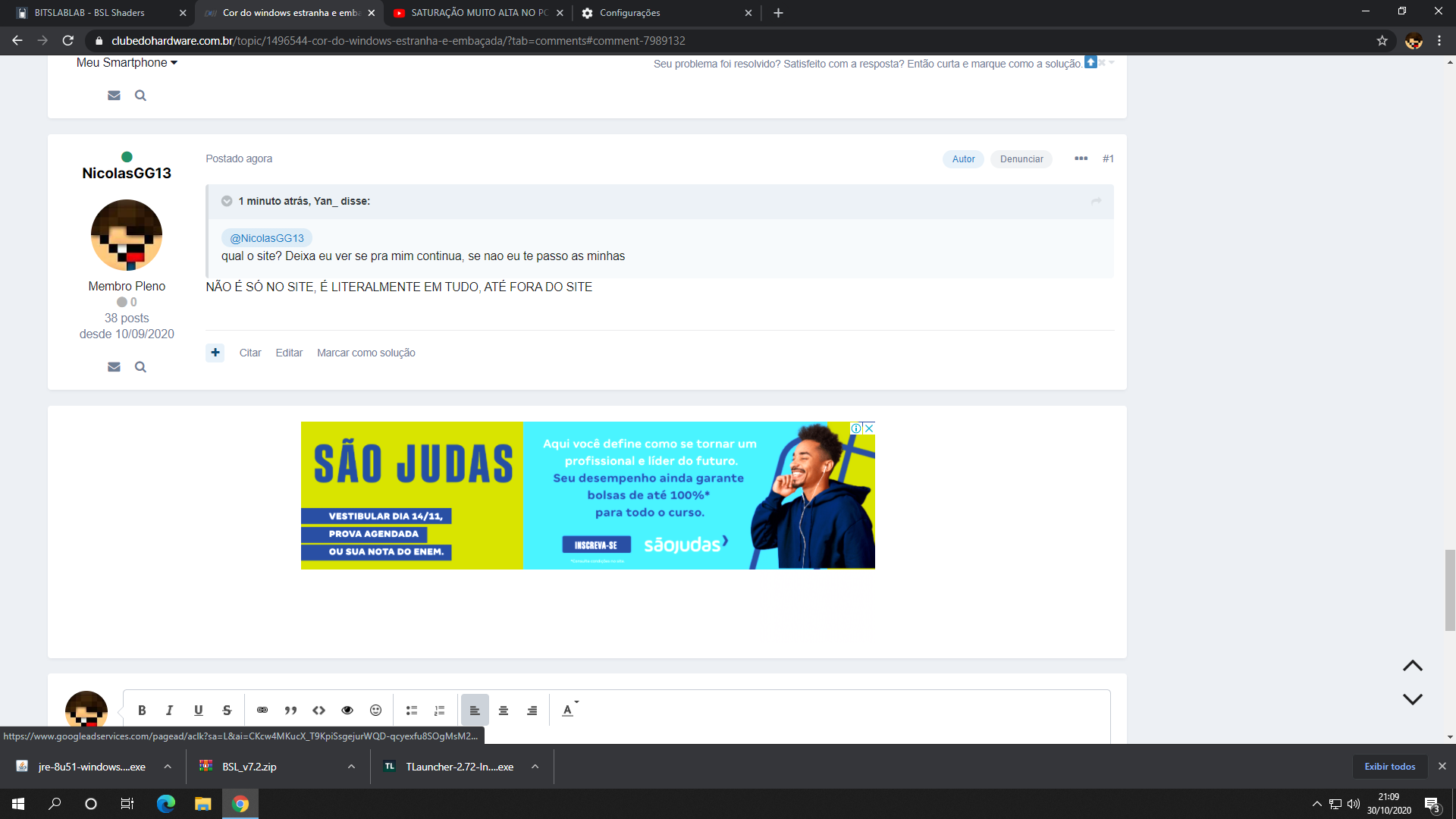Image resolution: width=1456 pixels, height=819 pixels.
Task: Toggle strikethrough formatting in reply editor
Action: pyautogui.click(x=227, y=711)
